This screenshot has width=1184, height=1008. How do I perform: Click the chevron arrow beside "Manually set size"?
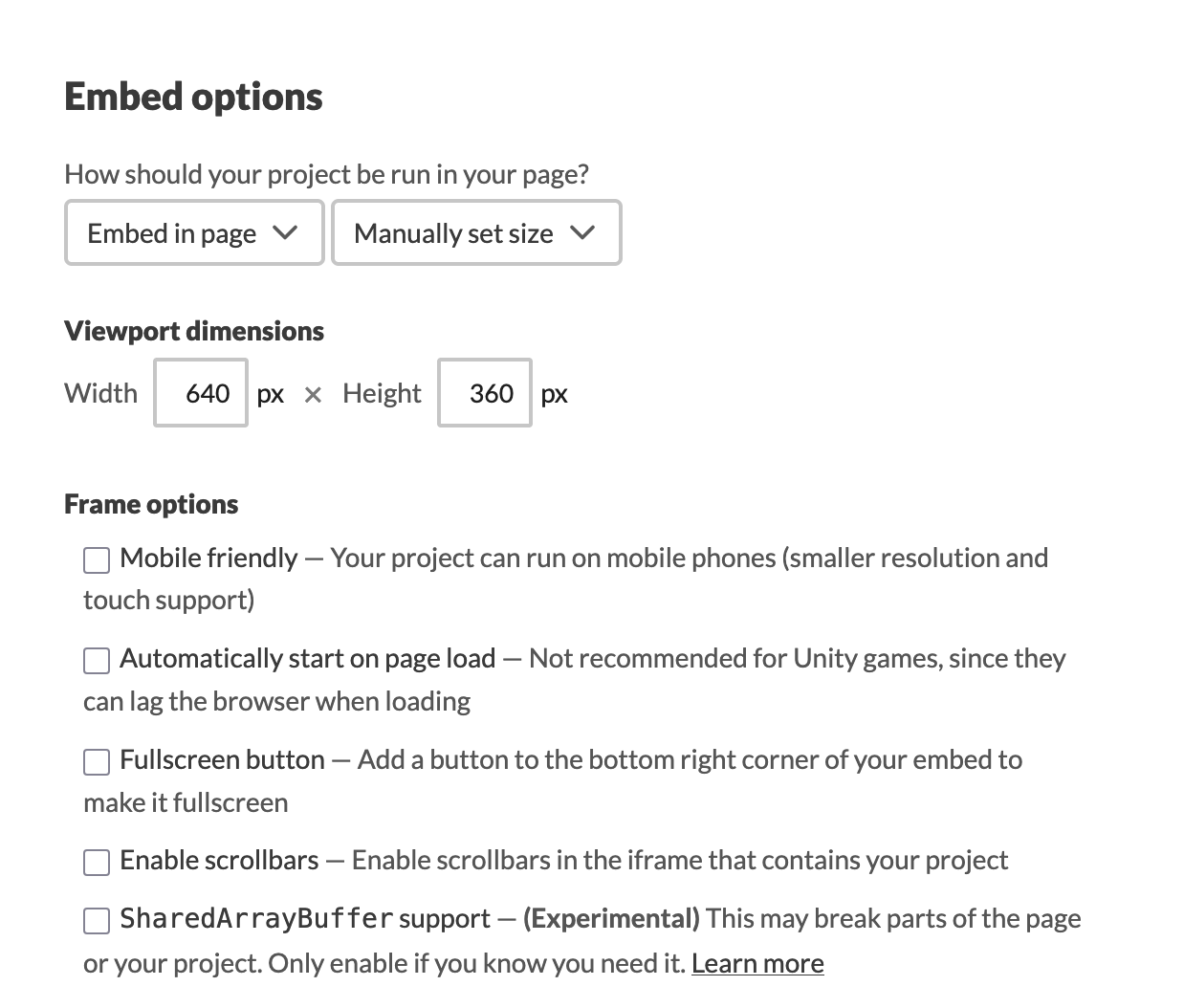pos(582,232)
